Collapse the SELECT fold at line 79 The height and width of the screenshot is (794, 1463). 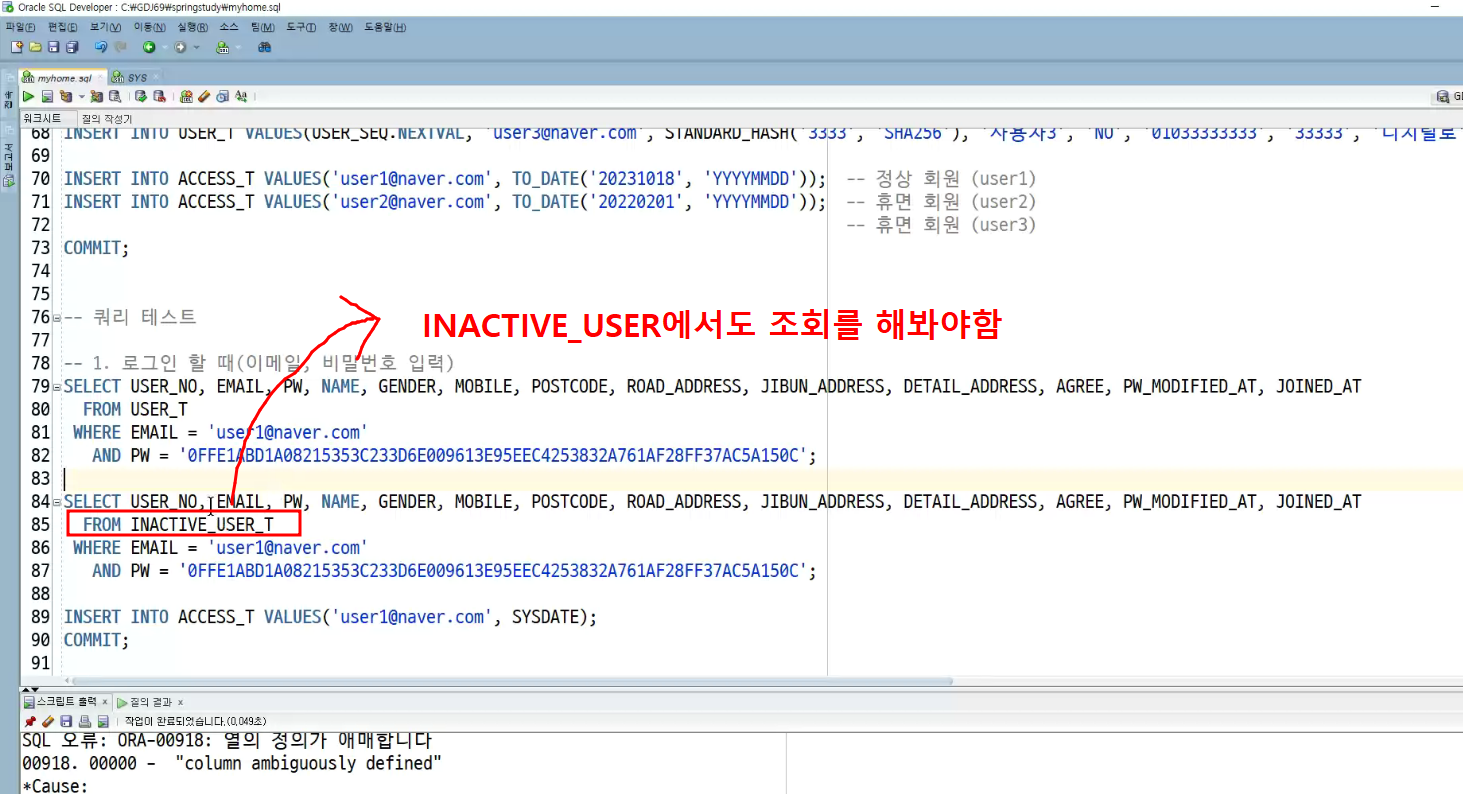57,387
